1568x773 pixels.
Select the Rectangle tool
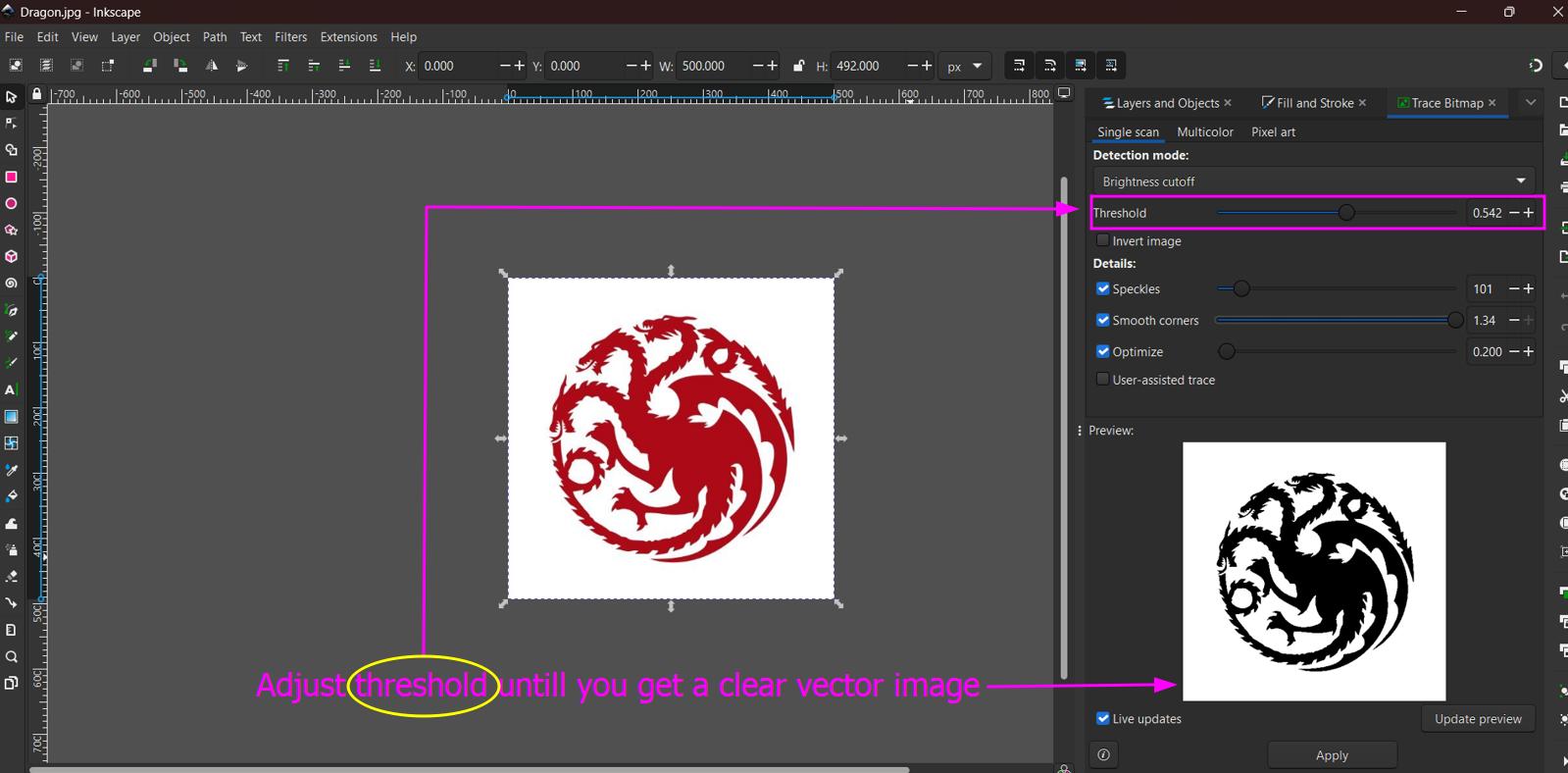[x=11, y=177]
